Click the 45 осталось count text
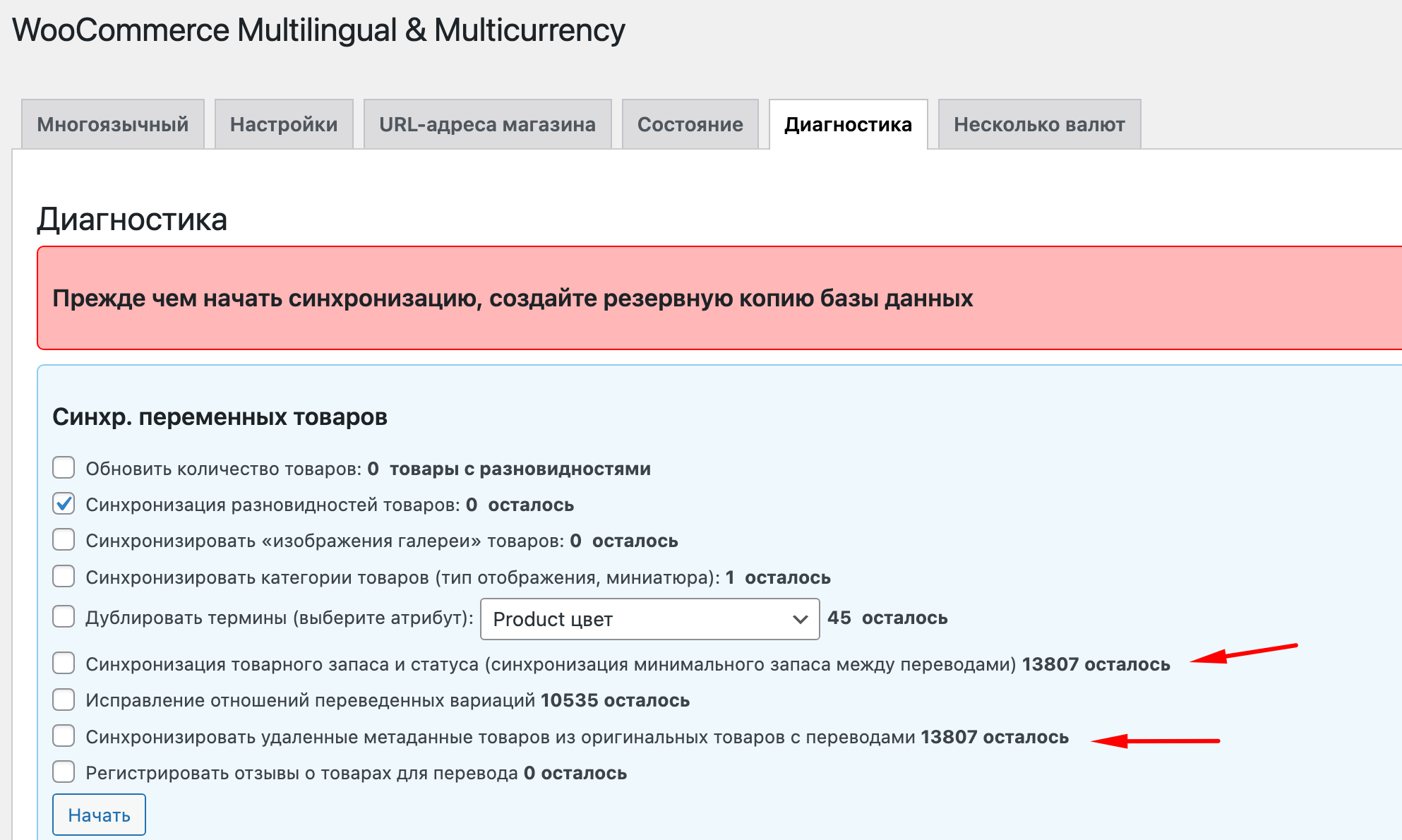 point(887,618)
